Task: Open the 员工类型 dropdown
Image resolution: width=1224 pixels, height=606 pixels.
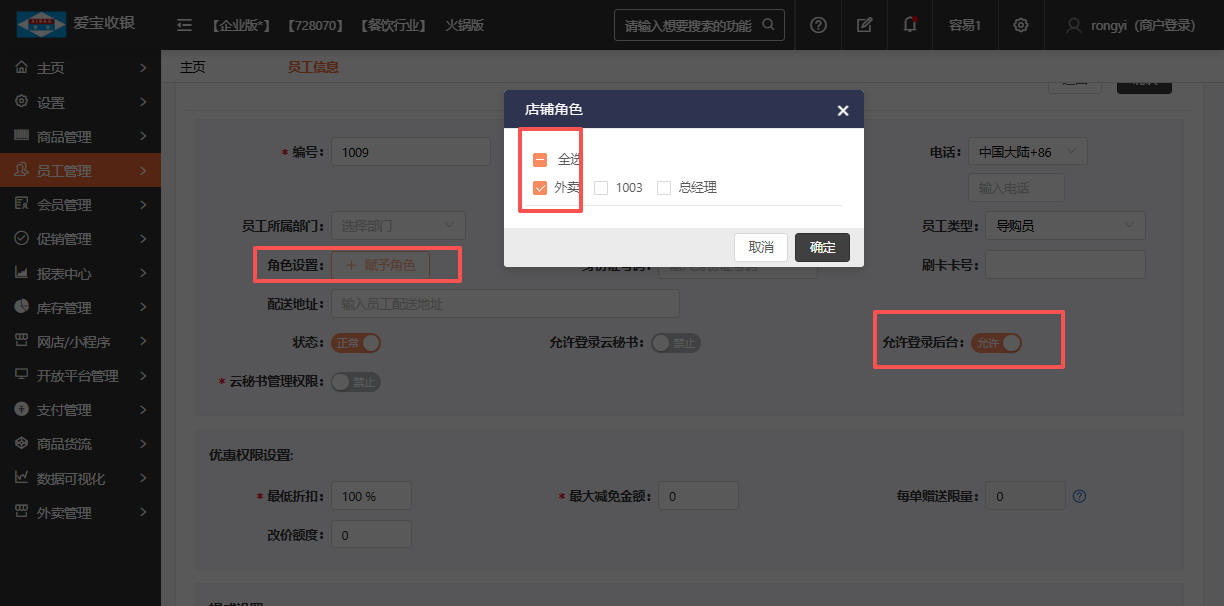Action: point(1065,226)
